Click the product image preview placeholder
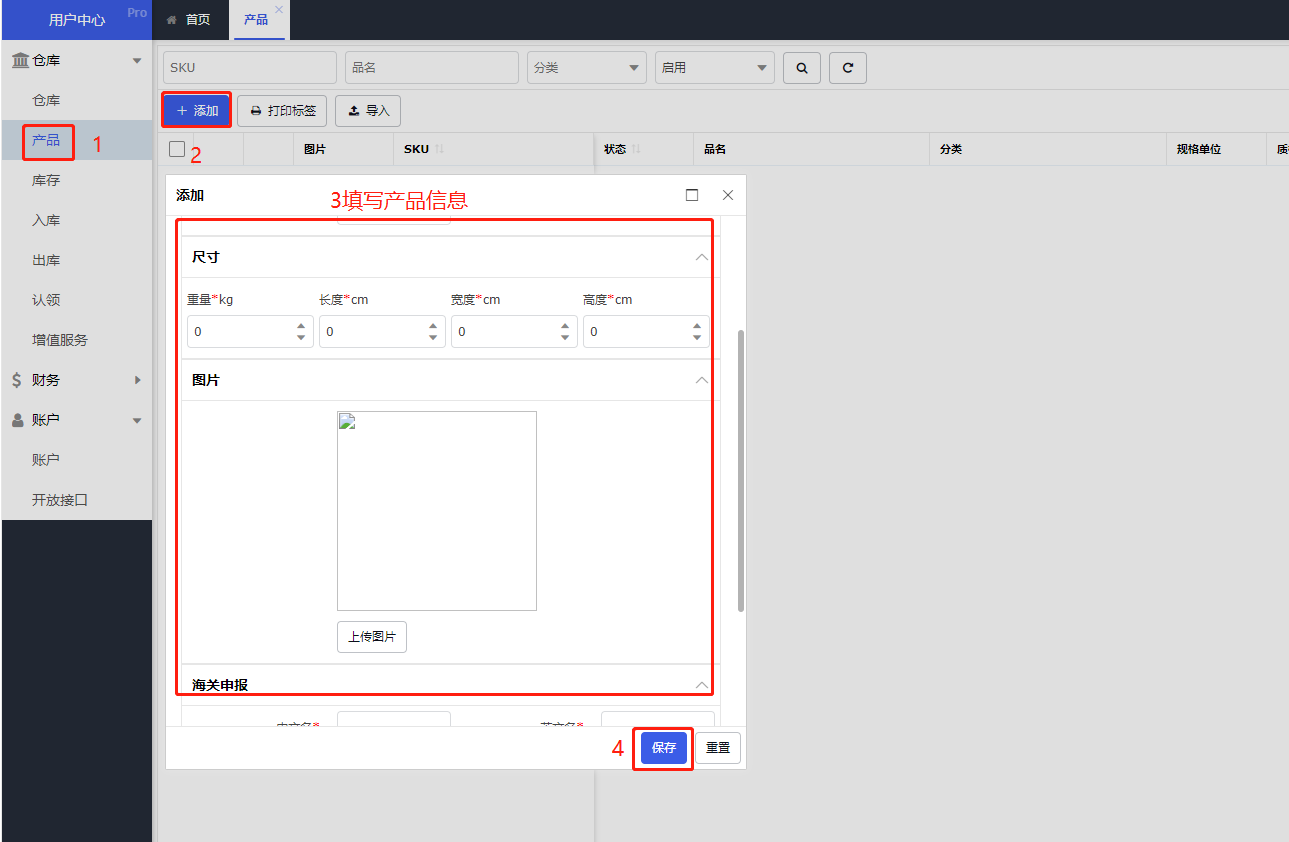This screenshot has width=1289, height=842. coord(437,511)
